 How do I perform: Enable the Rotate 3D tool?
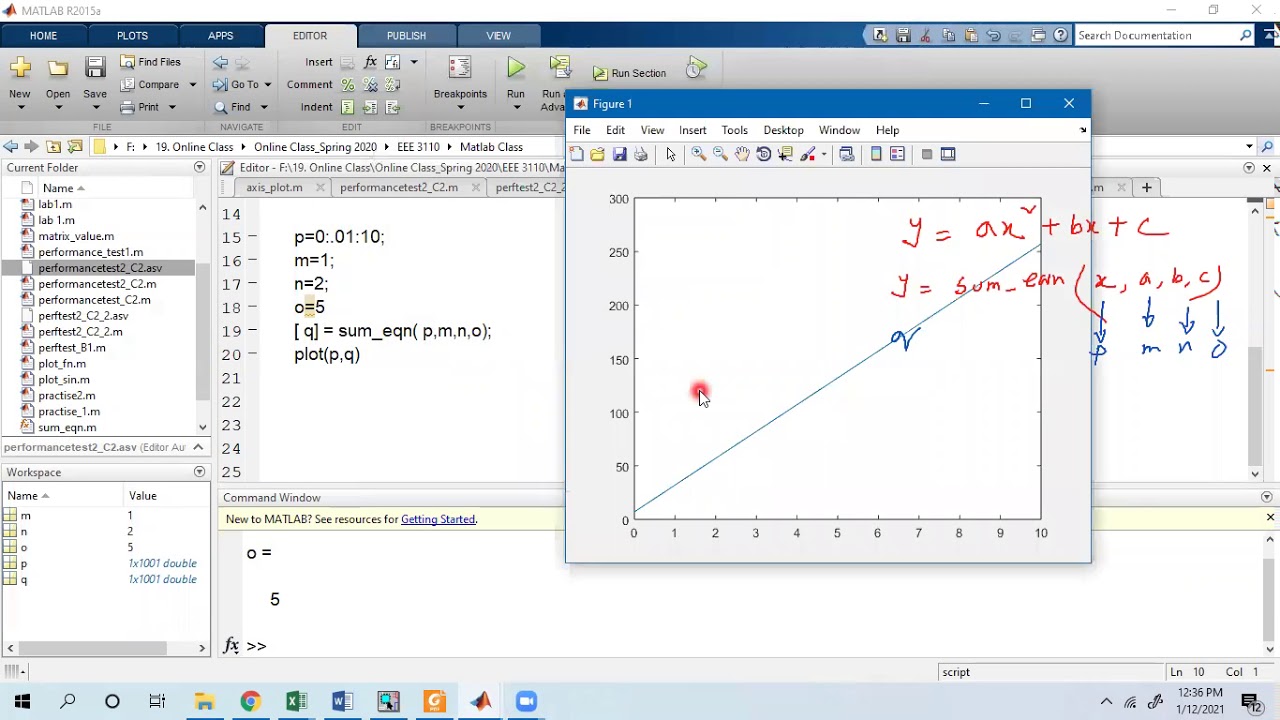pyautogui.click(x=764, y=154)
